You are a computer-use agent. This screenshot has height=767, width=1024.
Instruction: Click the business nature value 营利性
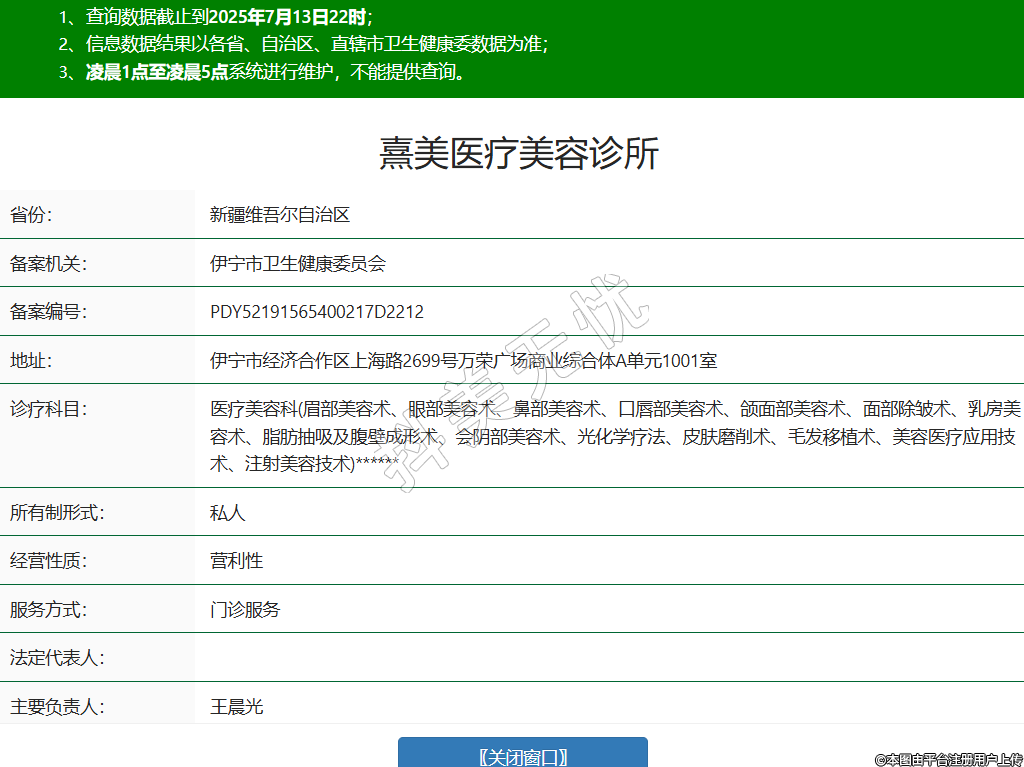(x=236, y=561)
